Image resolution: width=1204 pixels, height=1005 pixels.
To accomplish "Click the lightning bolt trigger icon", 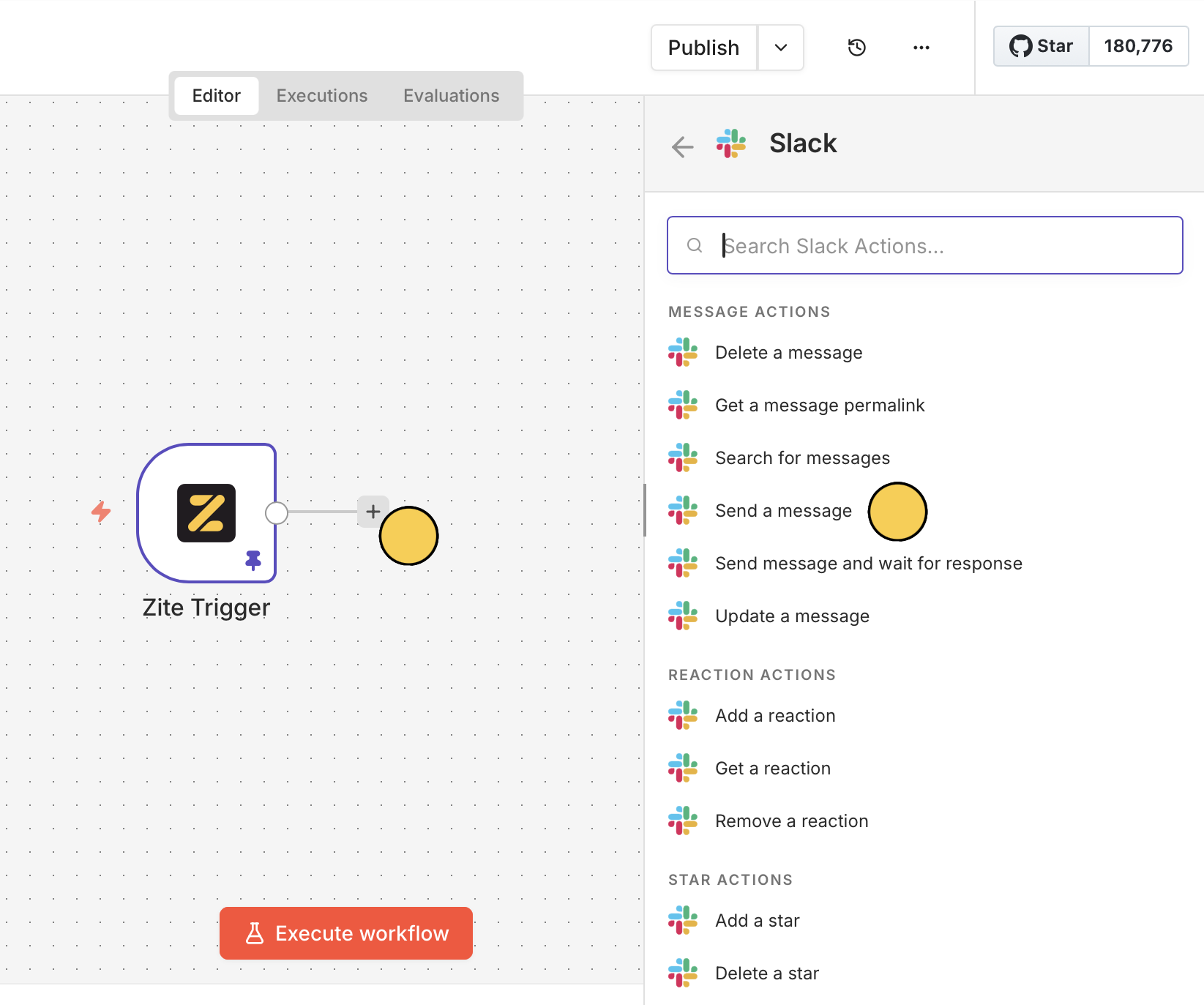I will (101, 511).
